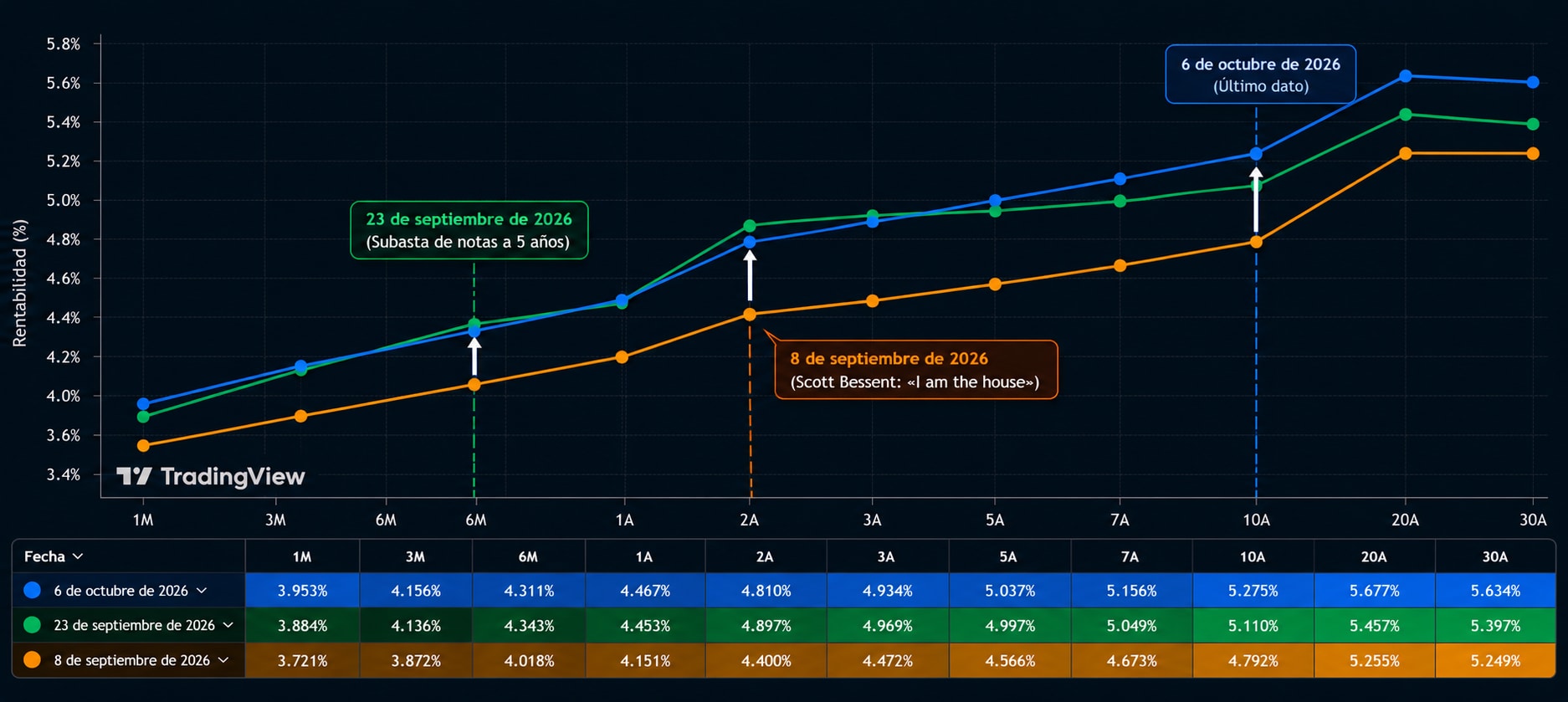This screenshot has width=1568, height=702.
Task: Click the 4.400% table cell
Action: pos(766,660)
